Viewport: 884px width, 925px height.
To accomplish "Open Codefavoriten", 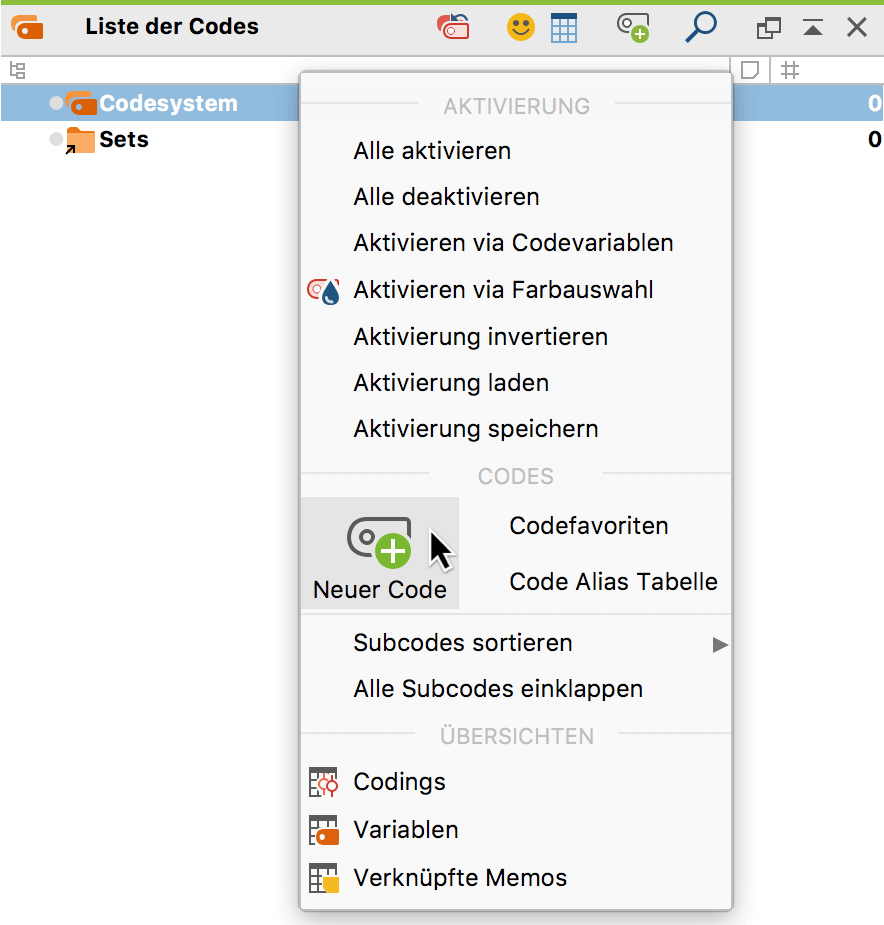I will (588, 526).
